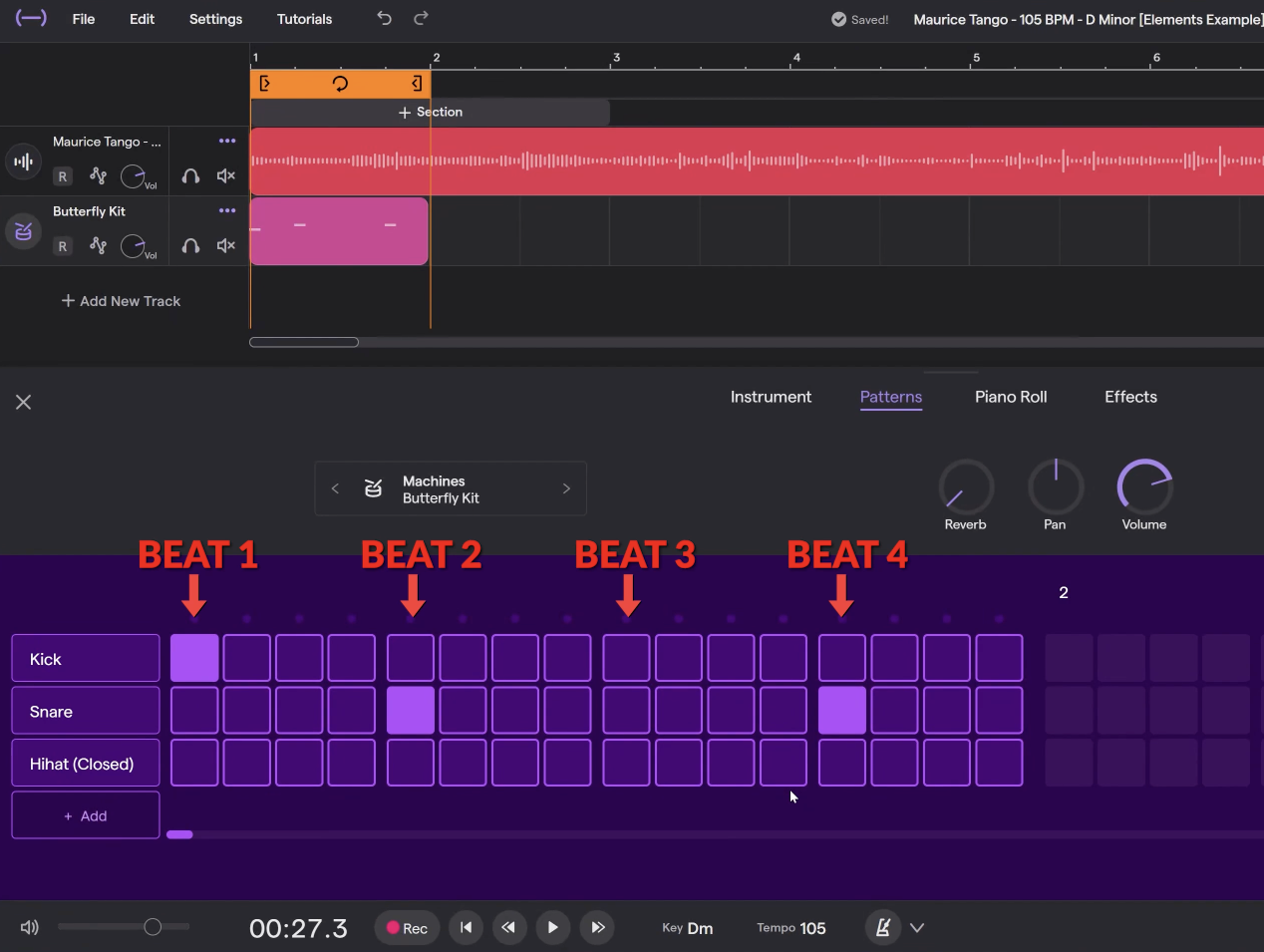The image size is (1264, 952).
Task: Click the drum kit icon in preset selector
Action: pos(374,488)
